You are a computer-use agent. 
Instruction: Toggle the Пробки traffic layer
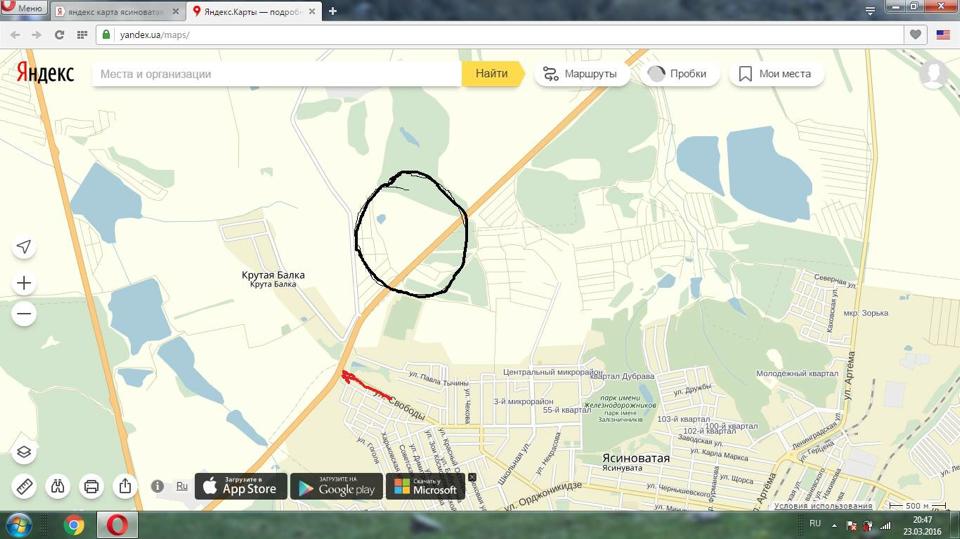676,74
